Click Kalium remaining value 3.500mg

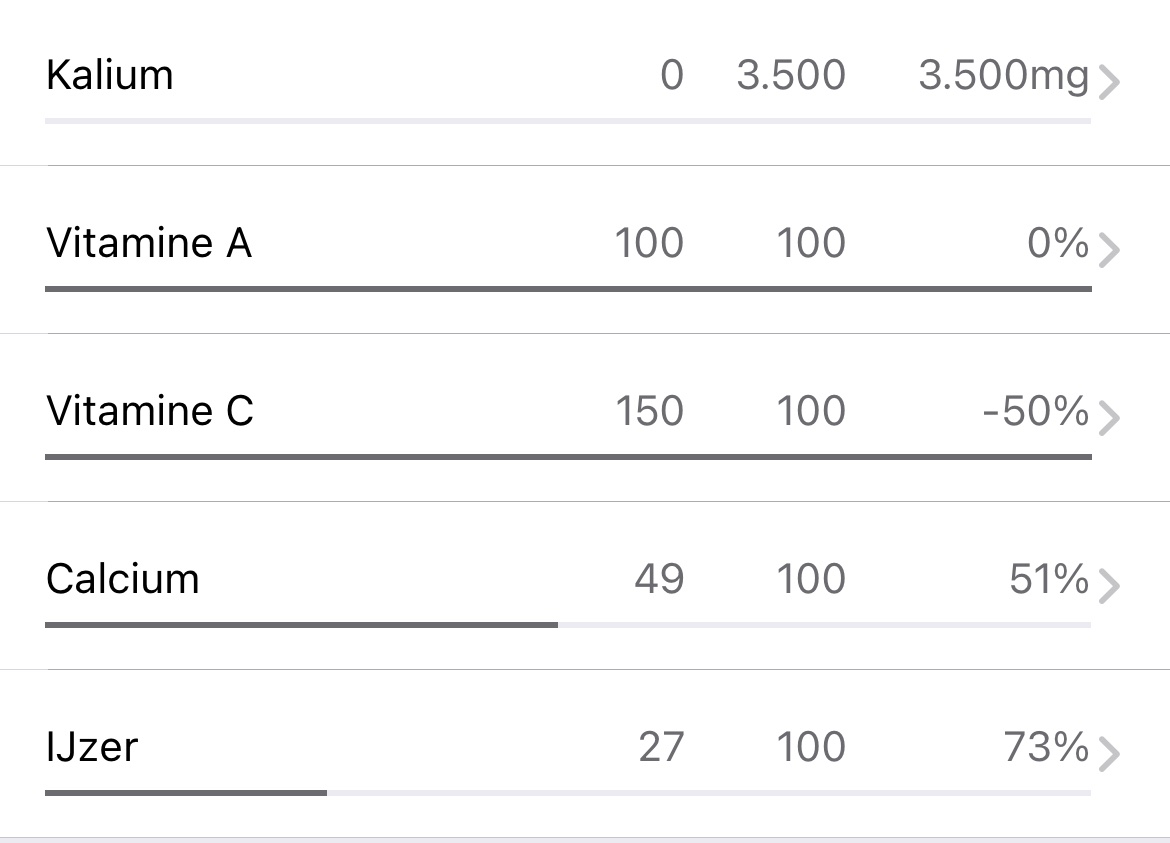coord(1003,76)
